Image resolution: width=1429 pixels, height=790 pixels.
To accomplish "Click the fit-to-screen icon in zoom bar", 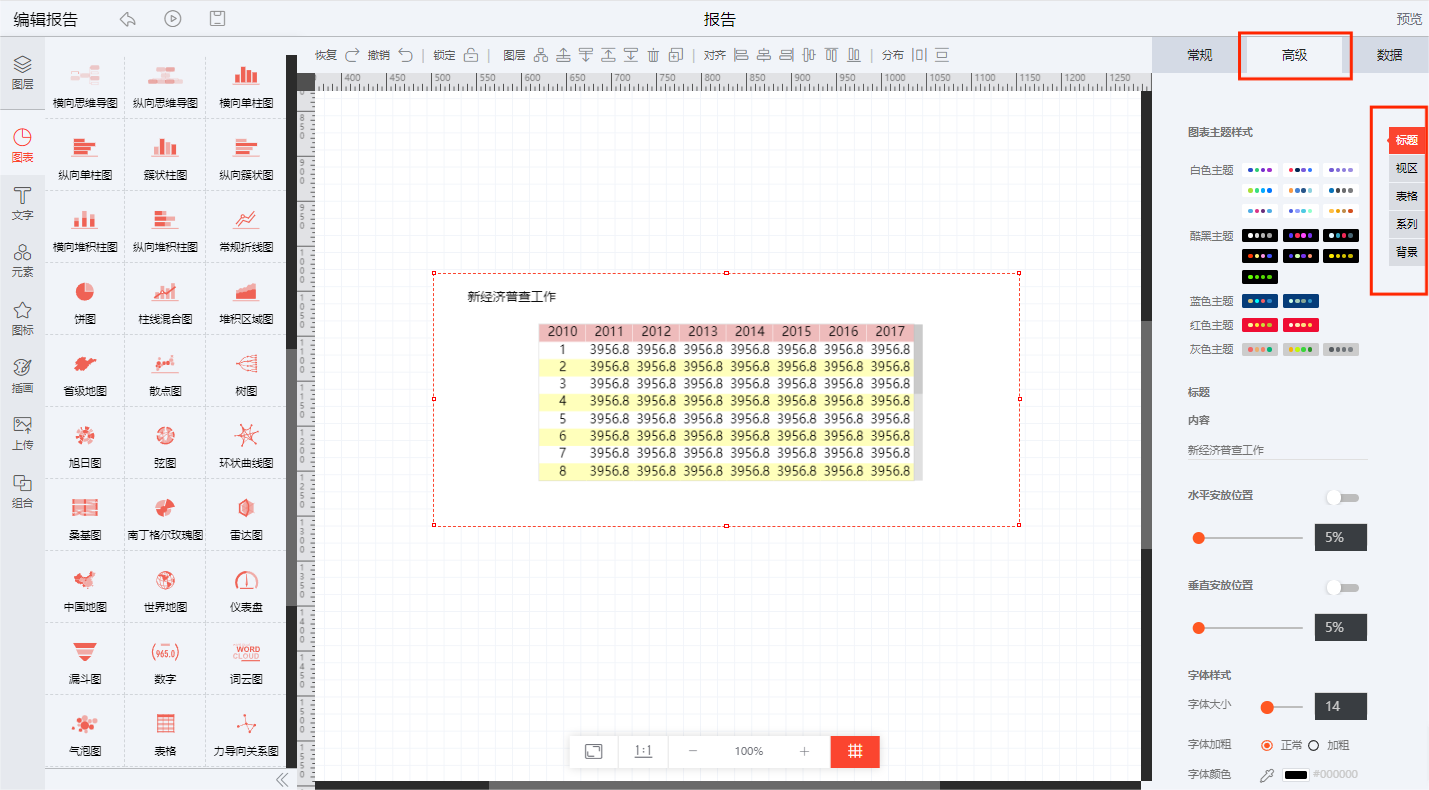I will click(593, 751).
